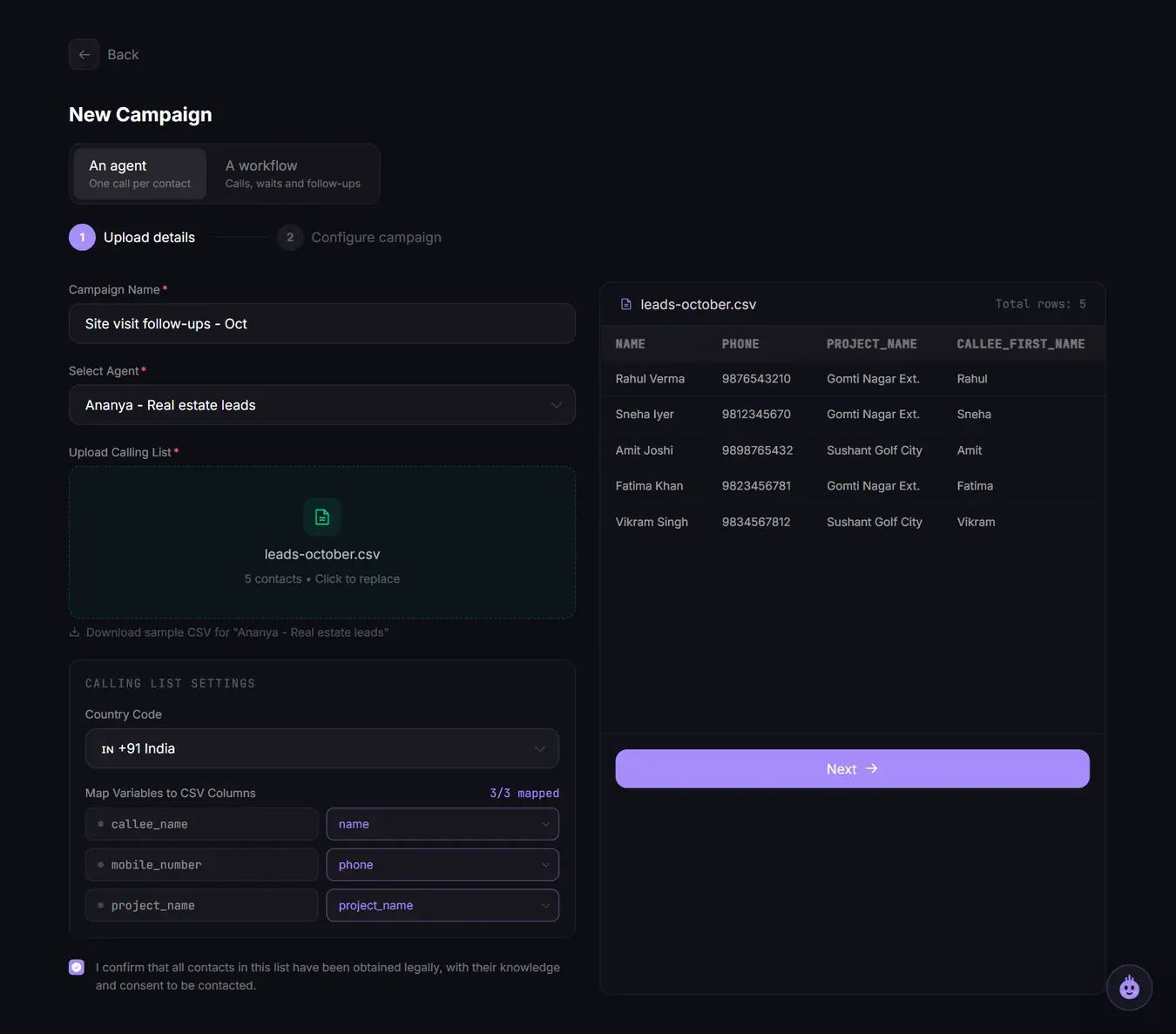Click the file icon beside leads-october.csv header

pyautogui.click(x=625, y=304)
